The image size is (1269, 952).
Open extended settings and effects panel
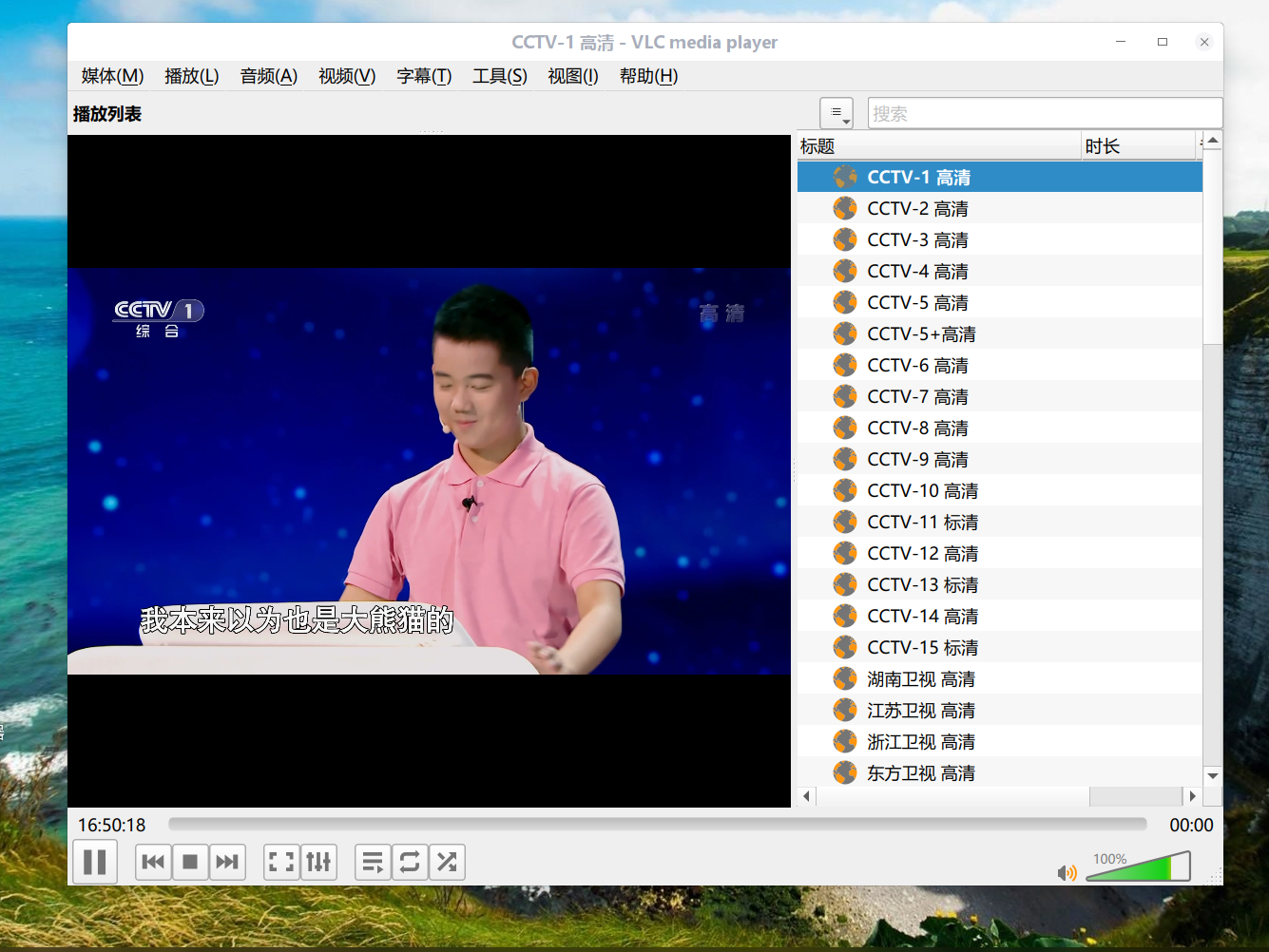click(318, 862)
